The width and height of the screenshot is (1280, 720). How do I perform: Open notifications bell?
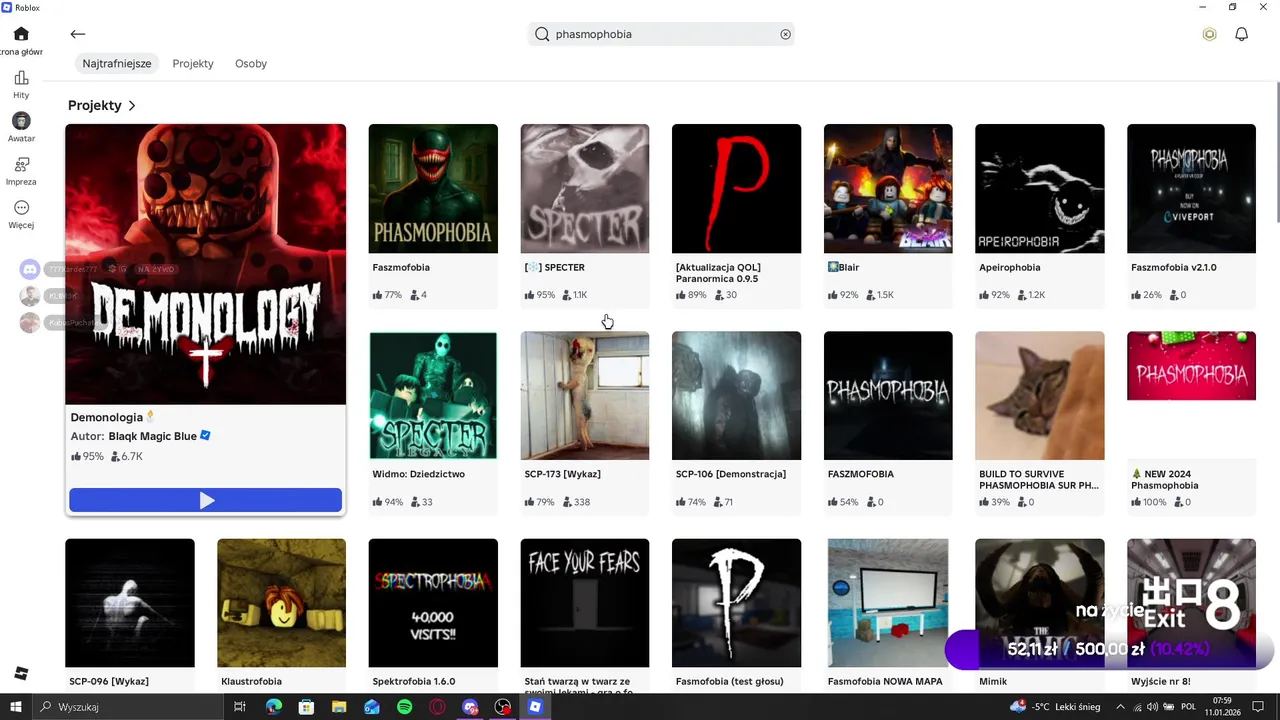coord(1241,34)
